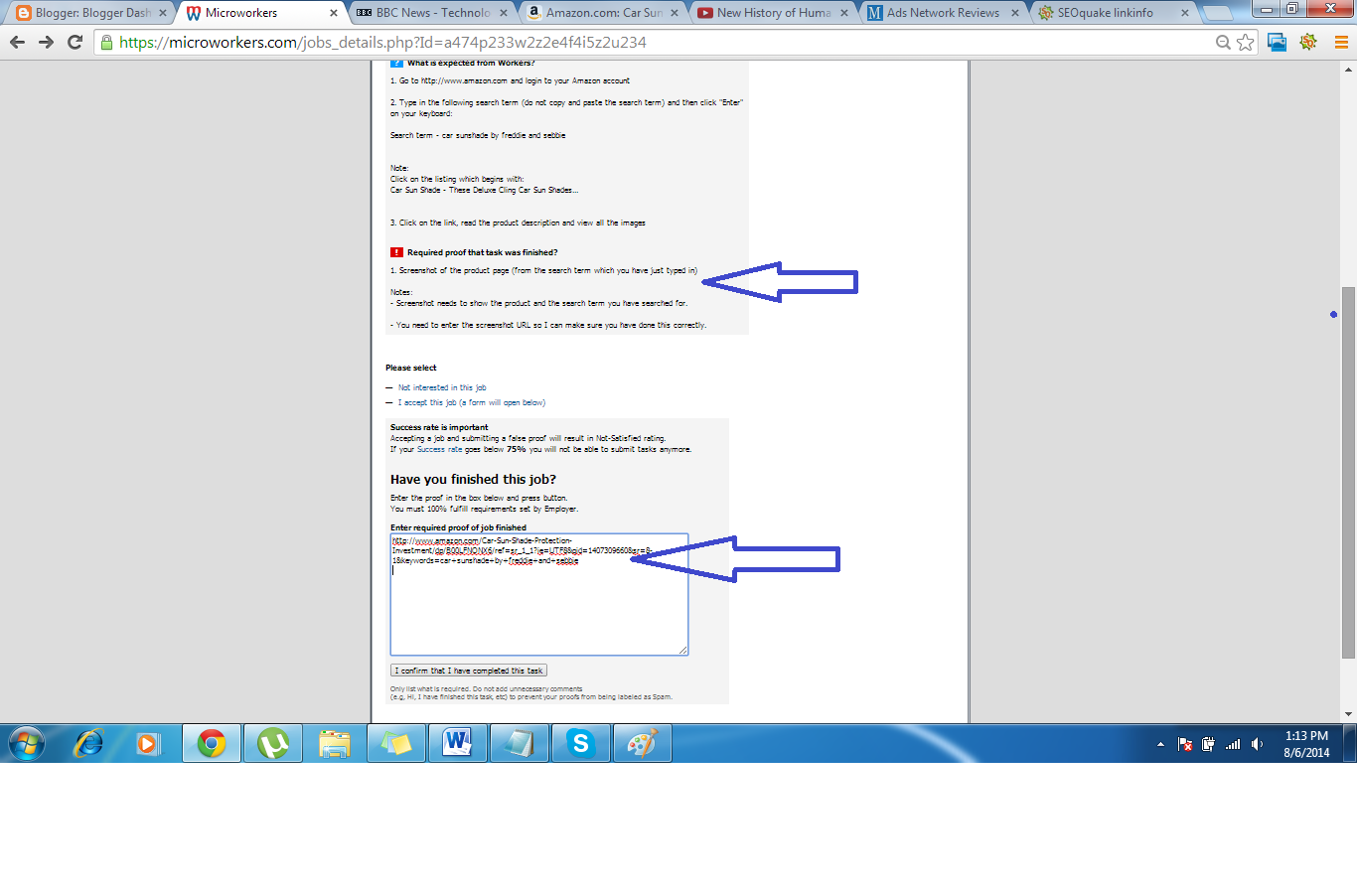Click the scrollbar down arrow

(1348, 714)
